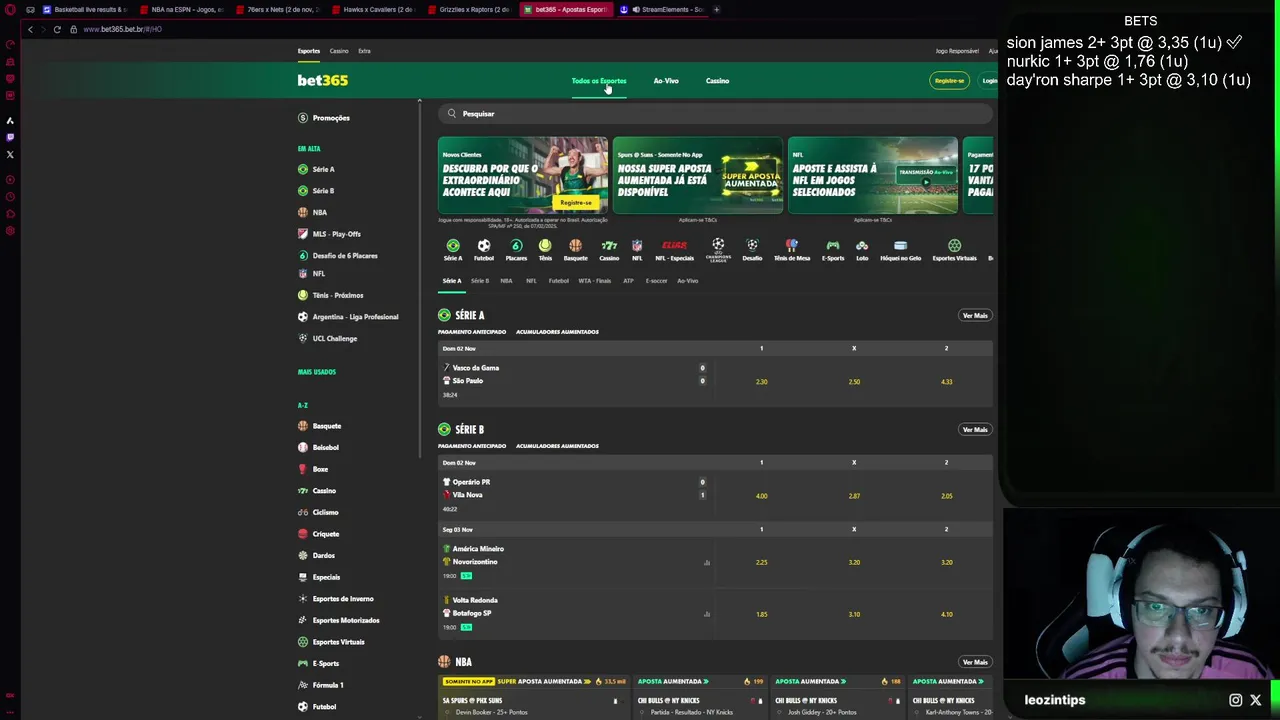Open the Cassino 777 icon
1280x720 pixels.
(x=609, y=245)
